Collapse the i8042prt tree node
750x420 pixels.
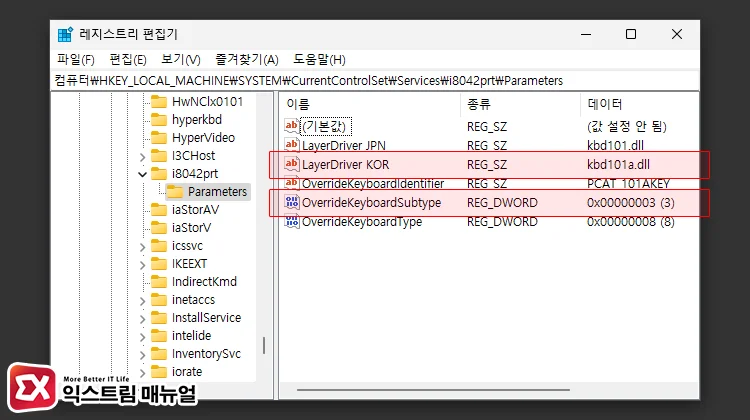click(142, 174)
